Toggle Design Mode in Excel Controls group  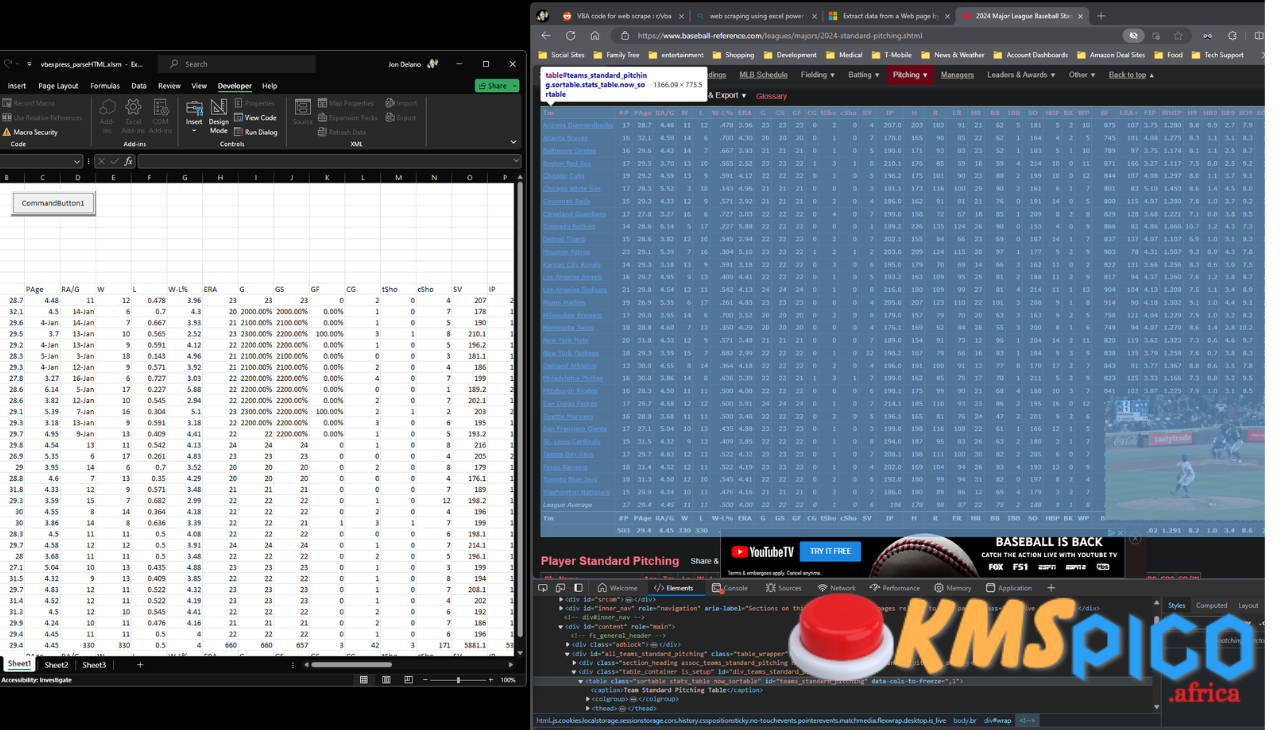pos(218,114)
